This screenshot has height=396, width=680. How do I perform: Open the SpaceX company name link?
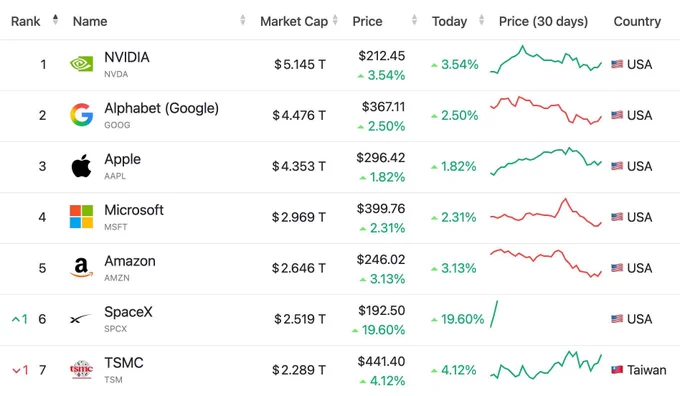click(128, 312)
